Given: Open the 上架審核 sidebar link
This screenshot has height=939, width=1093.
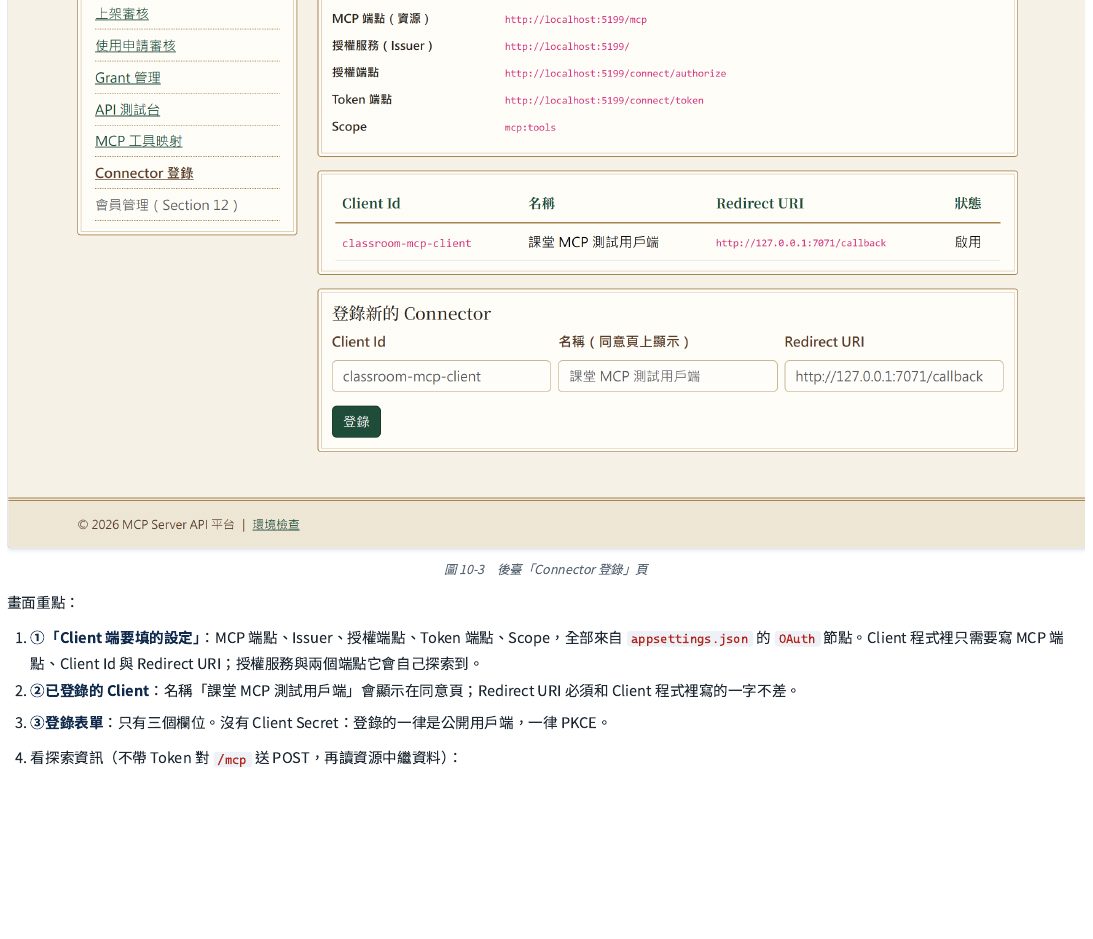Looking at the screenshot, I should click(x=122, y=14).
